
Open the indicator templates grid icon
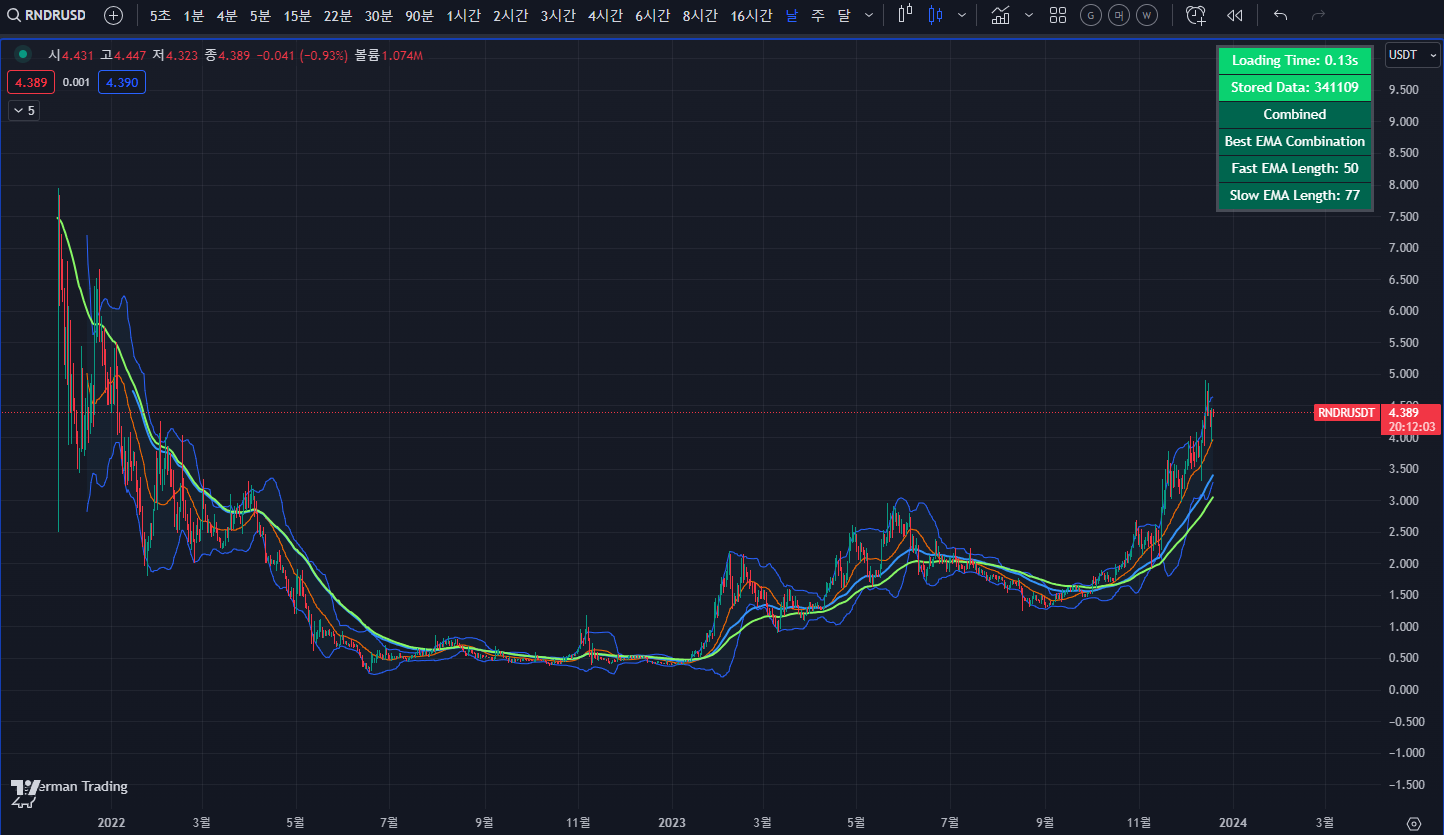tap(1058, 15)
